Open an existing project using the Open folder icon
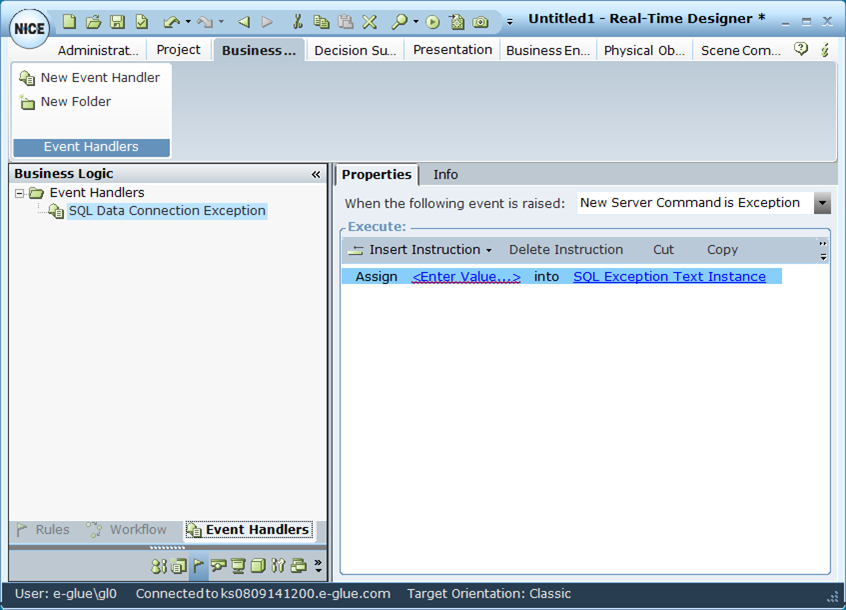 92,21
